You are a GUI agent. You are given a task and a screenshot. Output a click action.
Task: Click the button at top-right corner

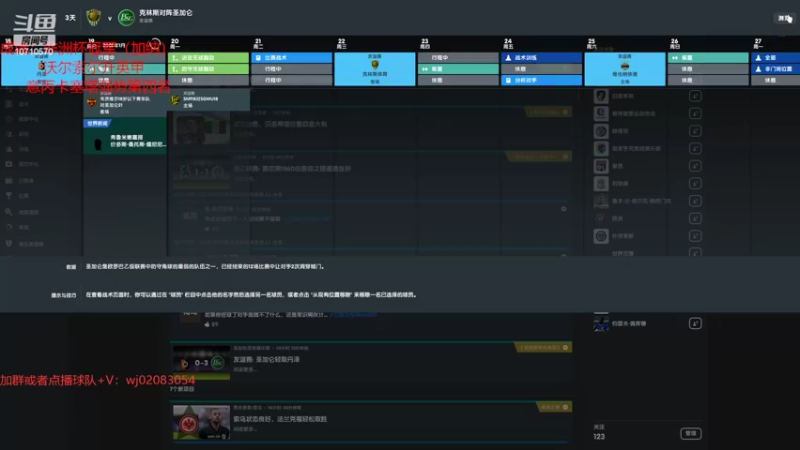(x=785, y=18)
